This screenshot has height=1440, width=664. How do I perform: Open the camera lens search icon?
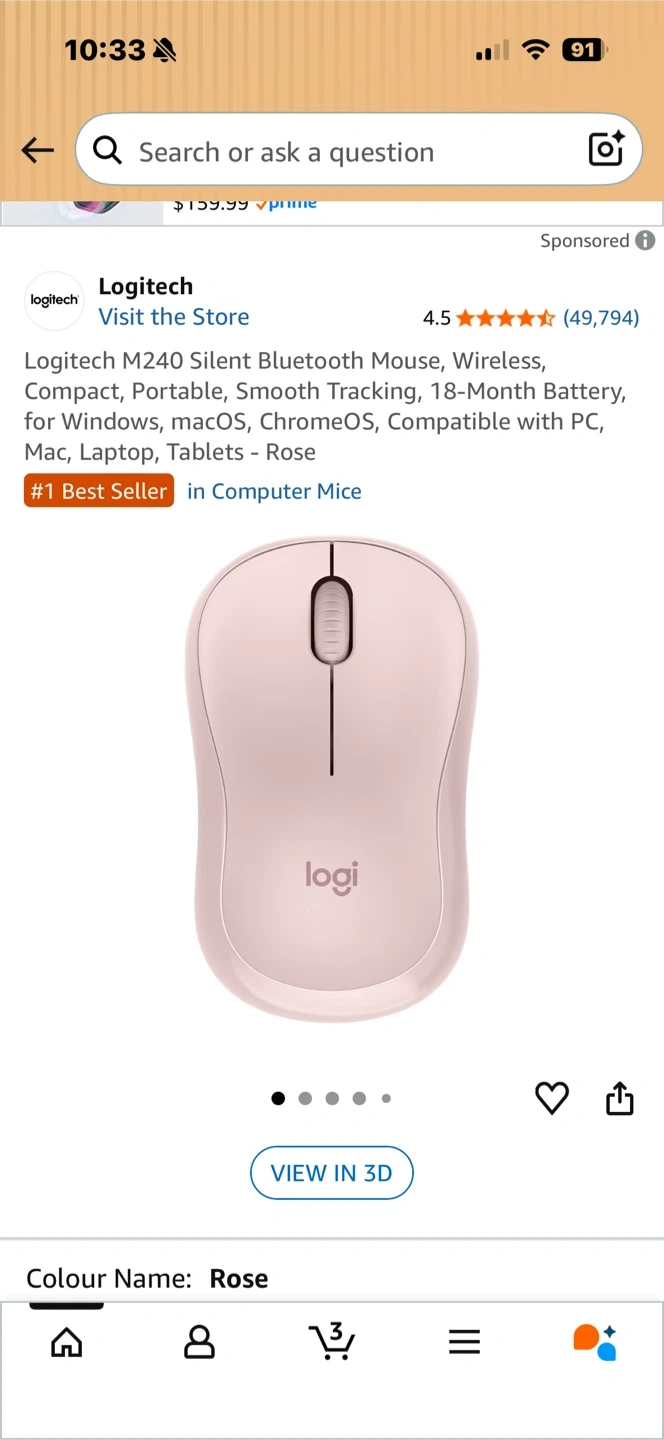pos(606,149)
